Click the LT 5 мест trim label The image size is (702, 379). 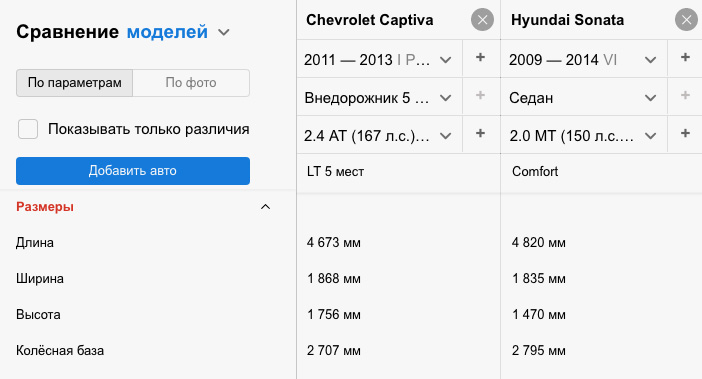coord(335,171)
